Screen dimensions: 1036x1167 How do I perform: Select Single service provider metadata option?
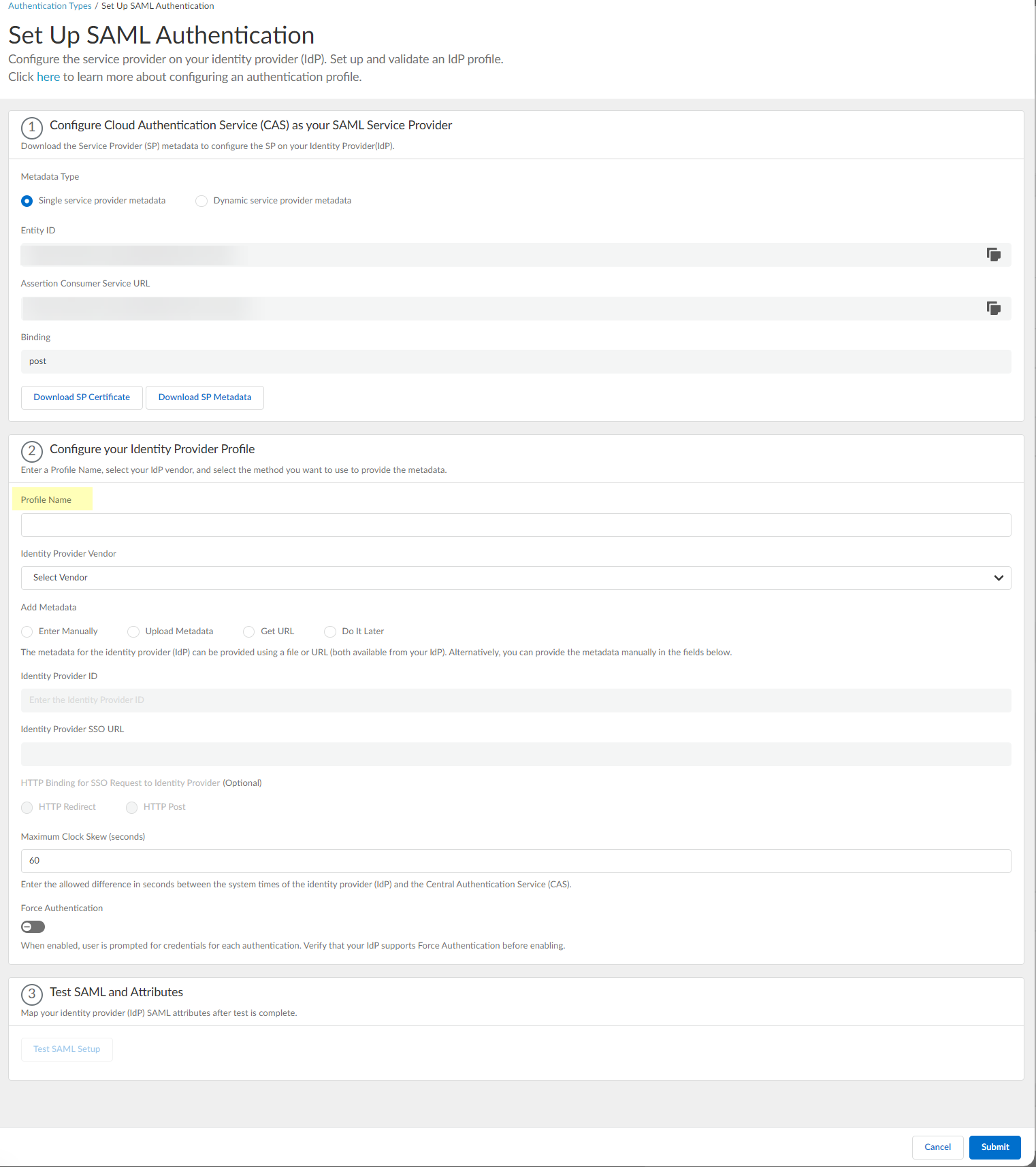(x=27, y=201)
